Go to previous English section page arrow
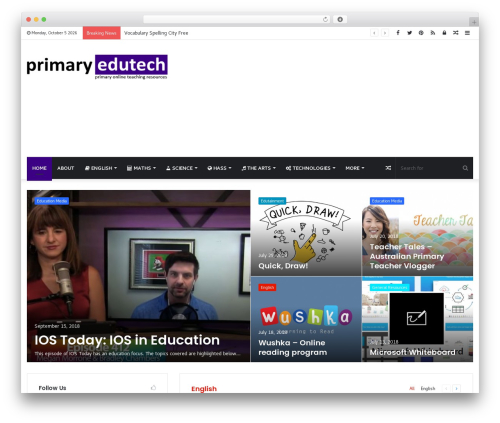The height and width of the screenshot is (423, 500). point(446,388)
